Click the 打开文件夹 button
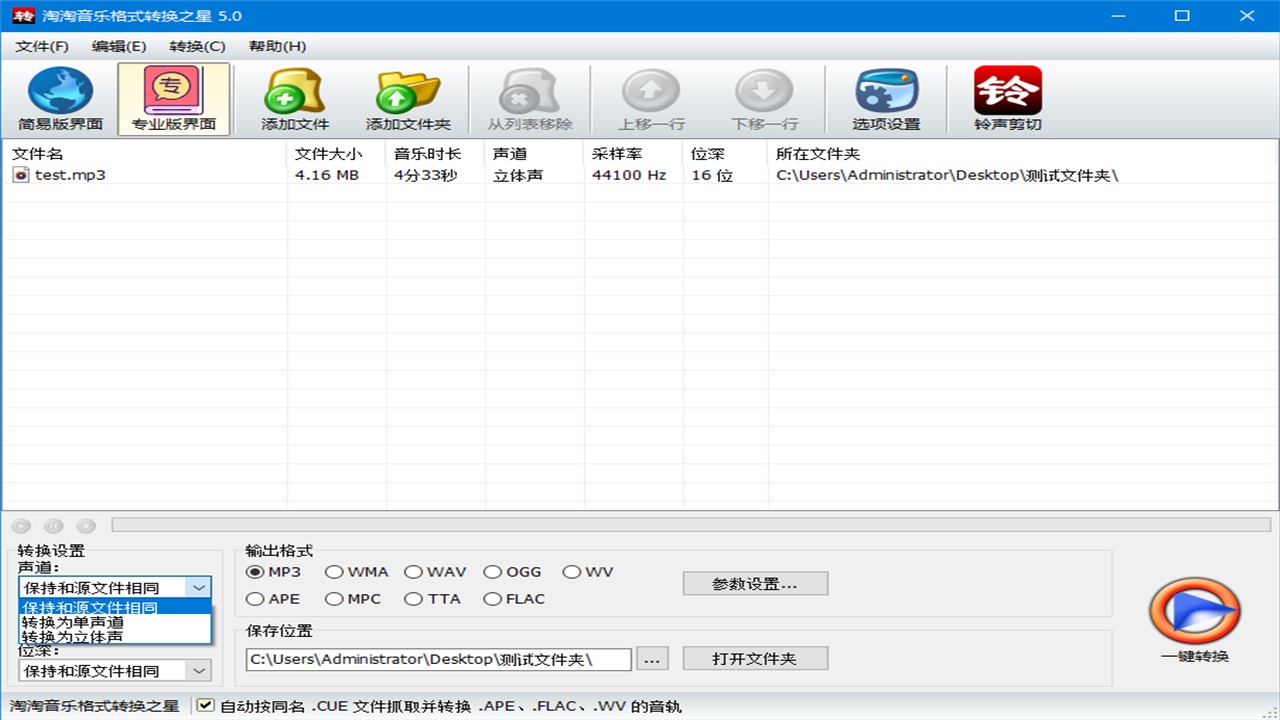Screen dimensions: 1280x720 tap(755, 659)
